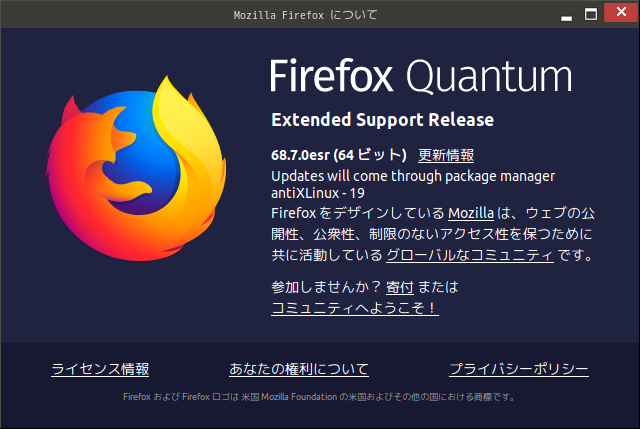The image size is (640, 429).
Task: Click the Firefox Quantum logo image
Action: point(136,169)
